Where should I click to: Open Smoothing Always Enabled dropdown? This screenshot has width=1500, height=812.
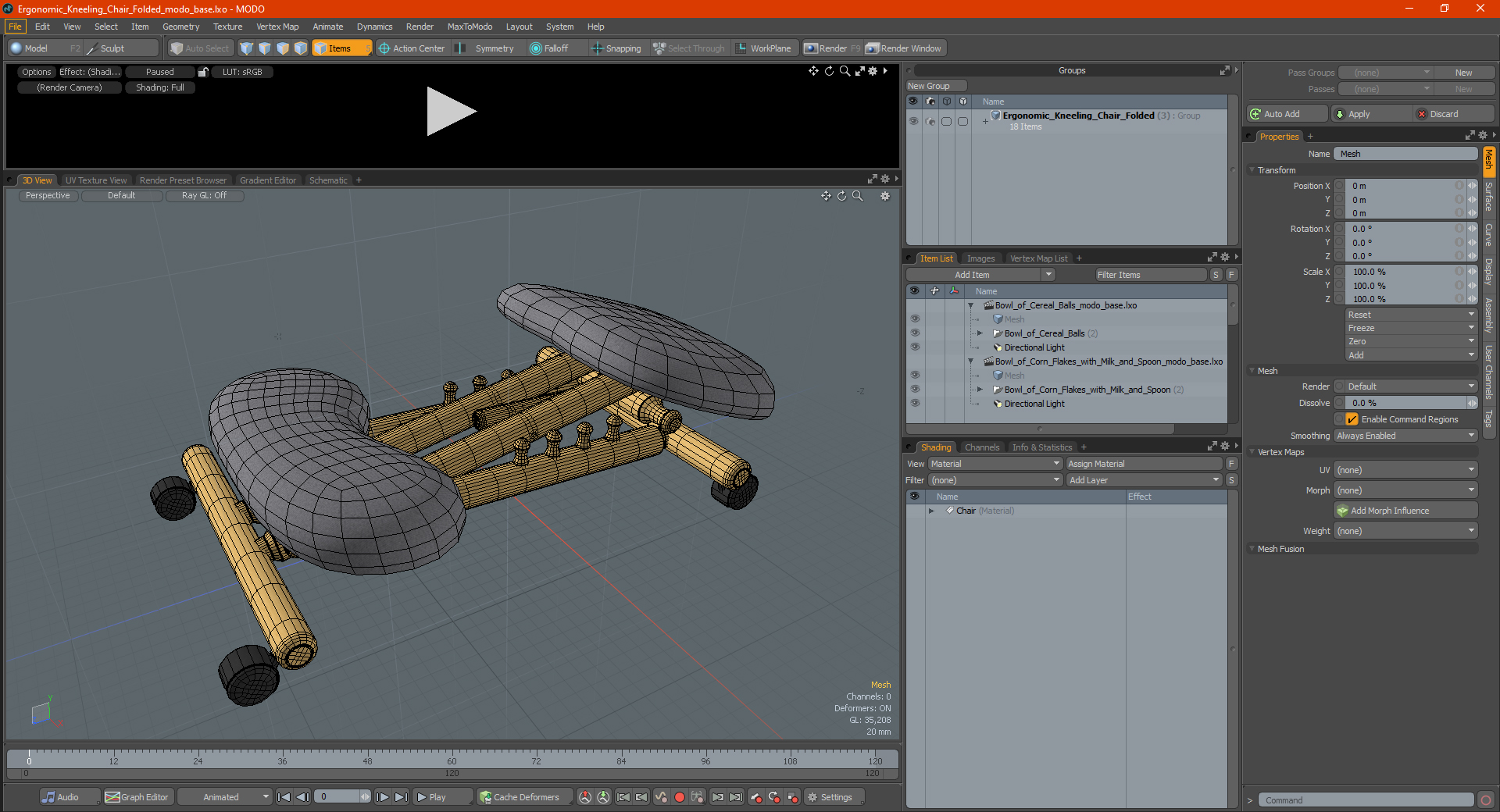(1405, 436)
